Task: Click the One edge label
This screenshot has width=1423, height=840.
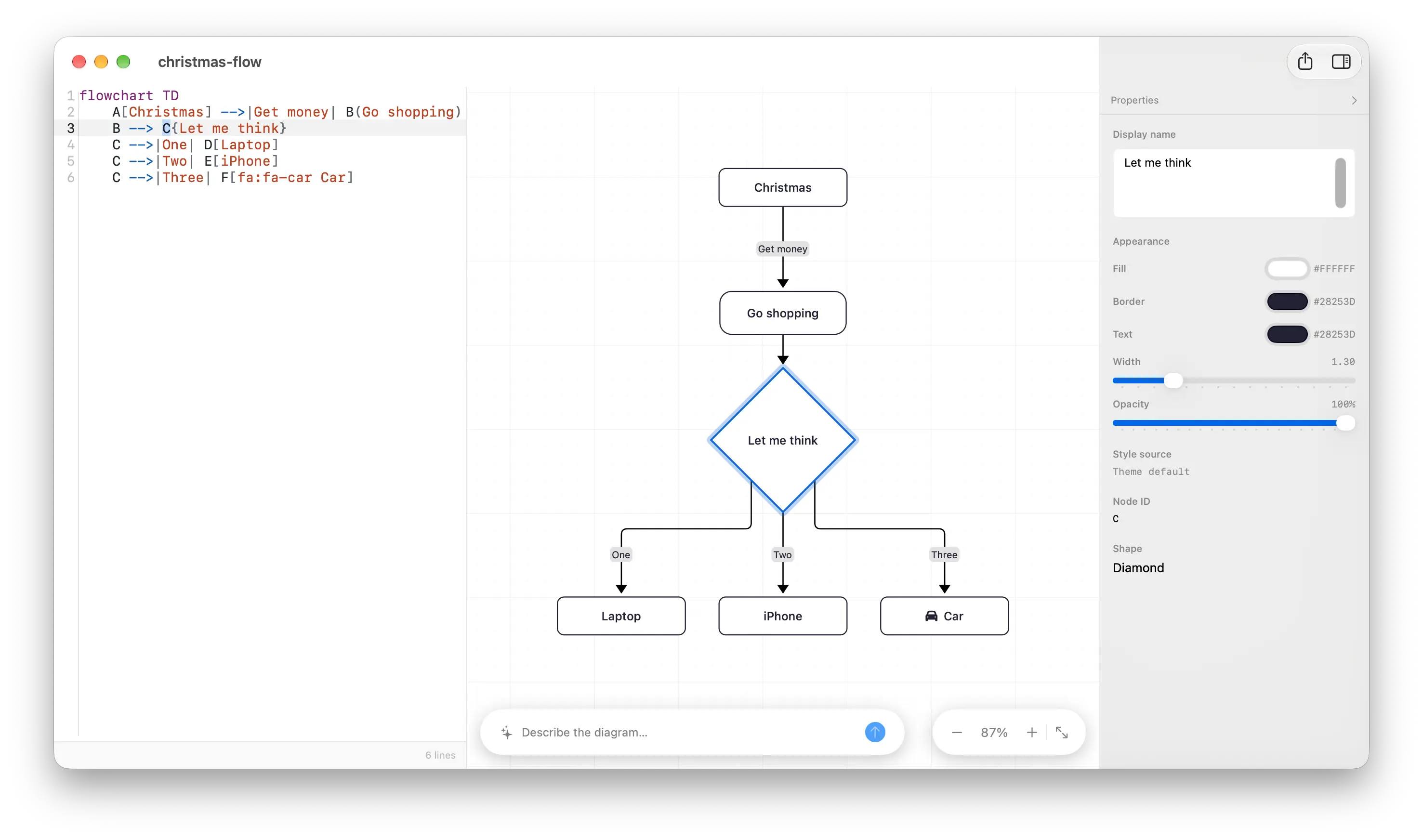Action: click(621, 555)
